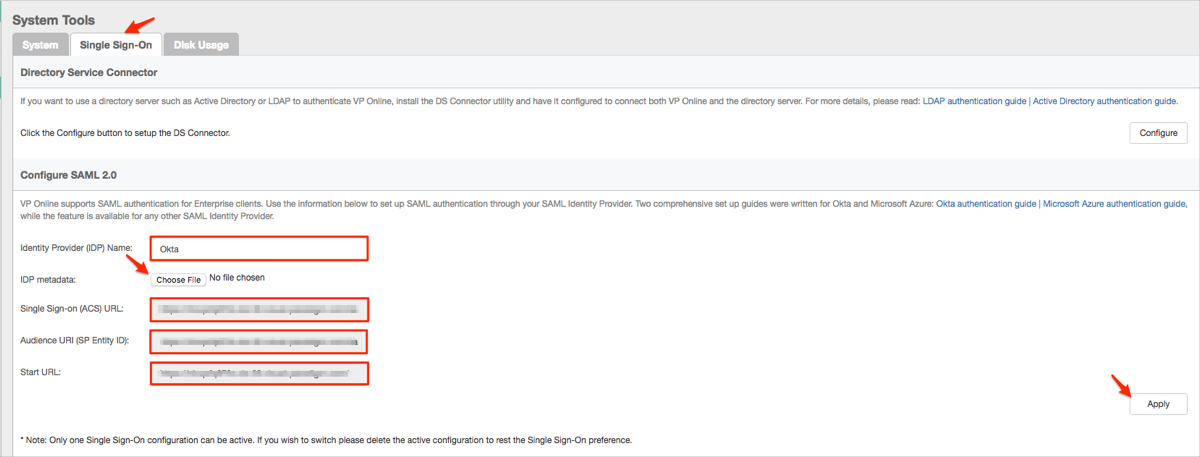Open the Microsoft Azure authentication guide link
The height and width of the screenshot is (457, 1200).
click(x=1114, y=203)
